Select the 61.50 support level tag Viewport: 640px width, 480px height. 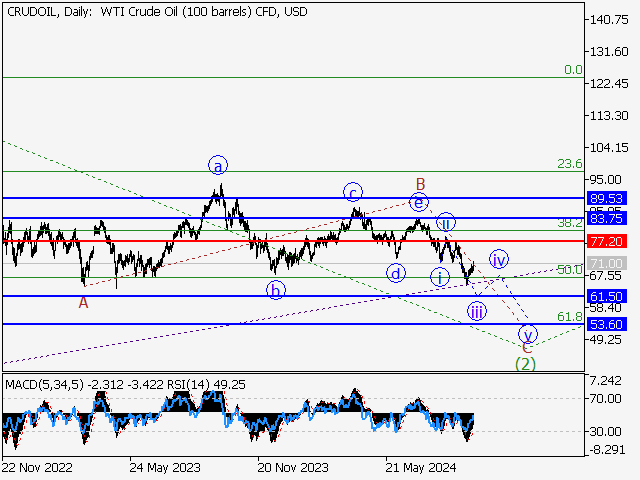(x=606, y=296)
